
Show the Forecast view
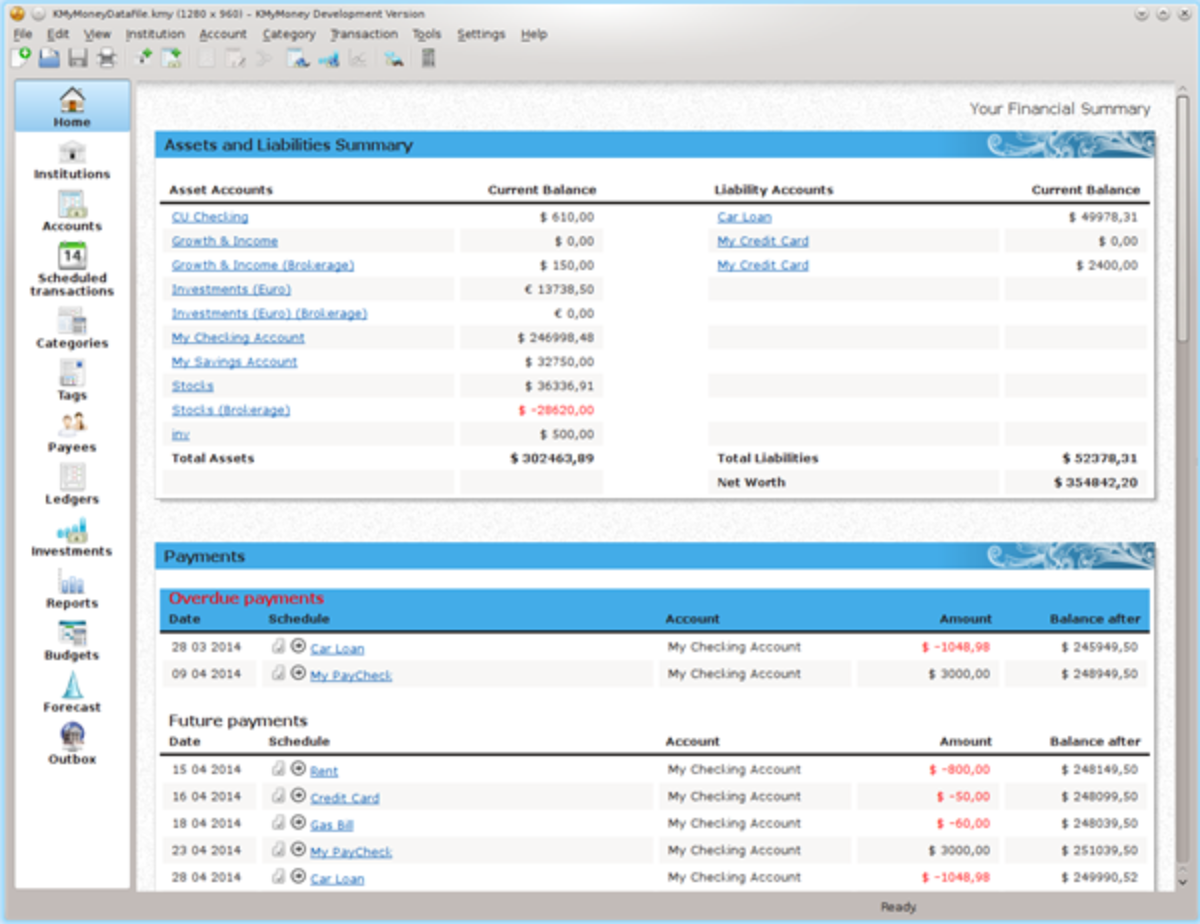pyautogui.click(x=72, y=692)
